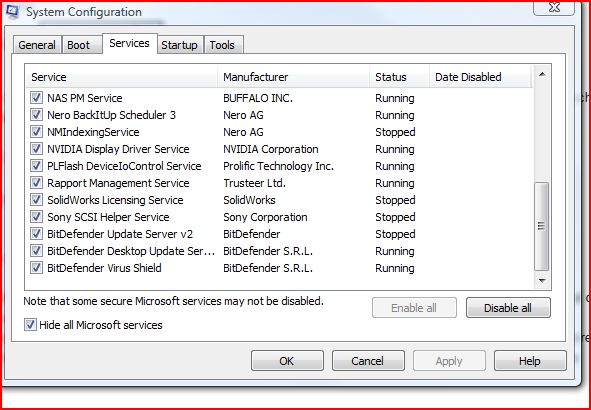Switch to the General tab
Screen dimensions: 591x410
tap(37, 45)
